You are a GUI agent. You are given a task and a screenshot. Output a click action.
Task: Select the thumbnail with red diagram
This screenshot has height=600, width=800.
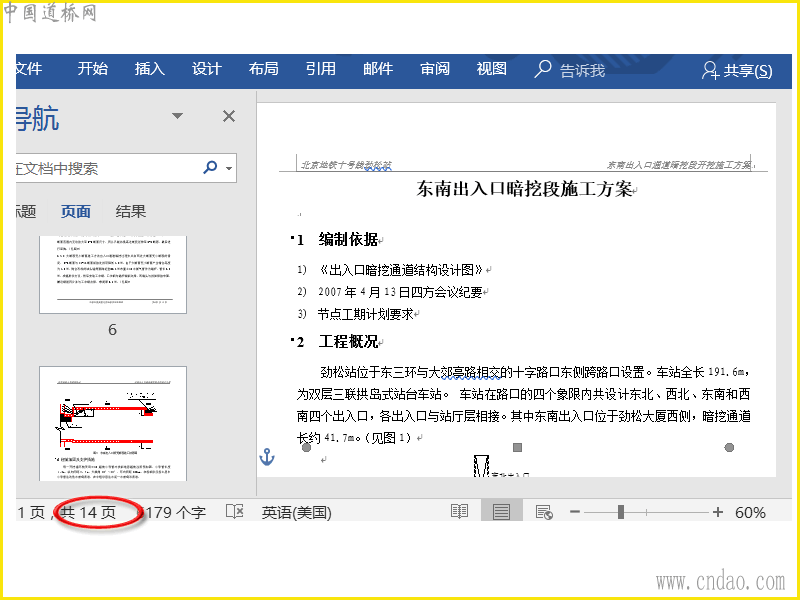[x=113, y=423]
